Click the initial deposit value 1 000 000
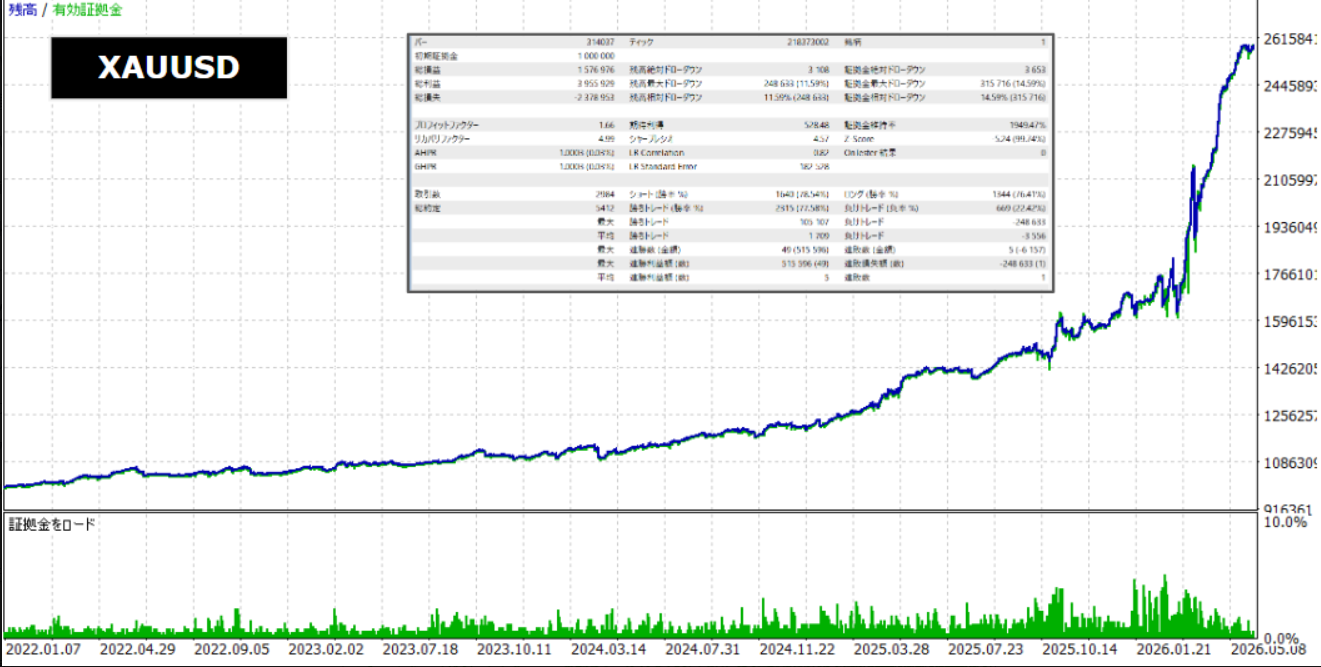Viewport: 1321px width, 667px height. pos(596,55)
